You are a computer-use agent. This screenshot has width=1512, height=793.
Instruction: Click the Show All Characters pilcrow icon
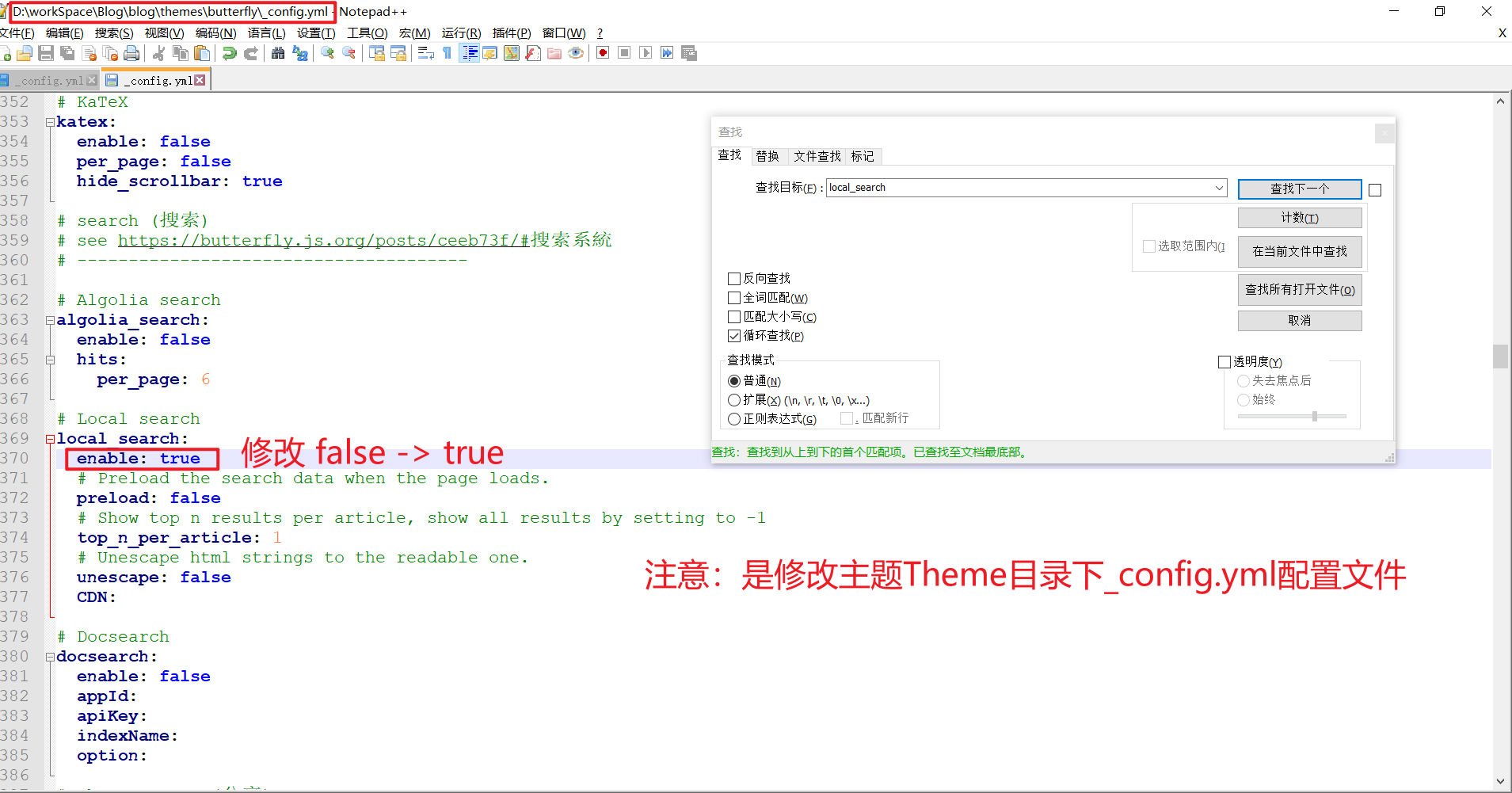tap(448, 53)
